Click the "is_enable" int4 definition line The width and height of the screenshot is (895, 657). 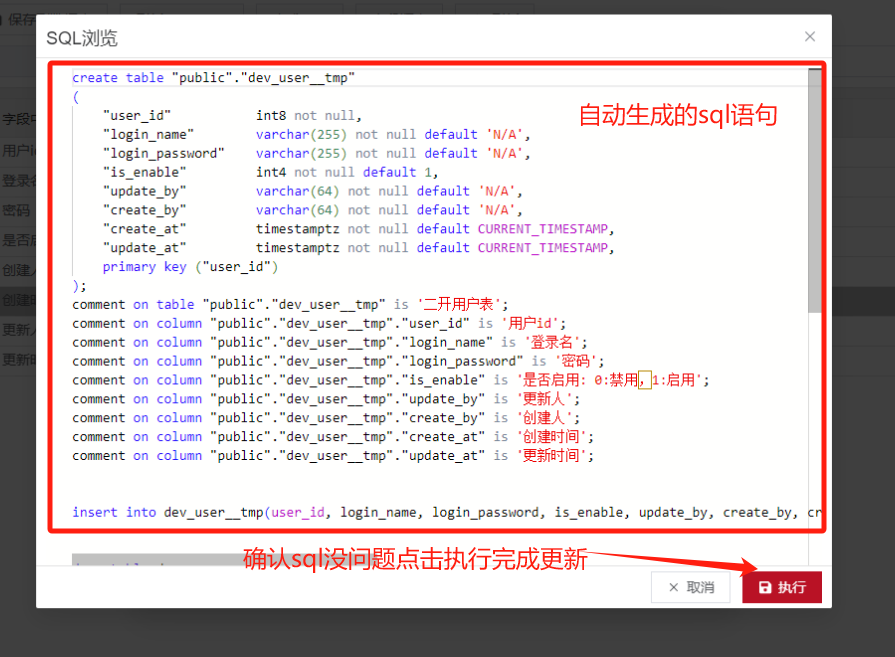[x=271, y=172]
